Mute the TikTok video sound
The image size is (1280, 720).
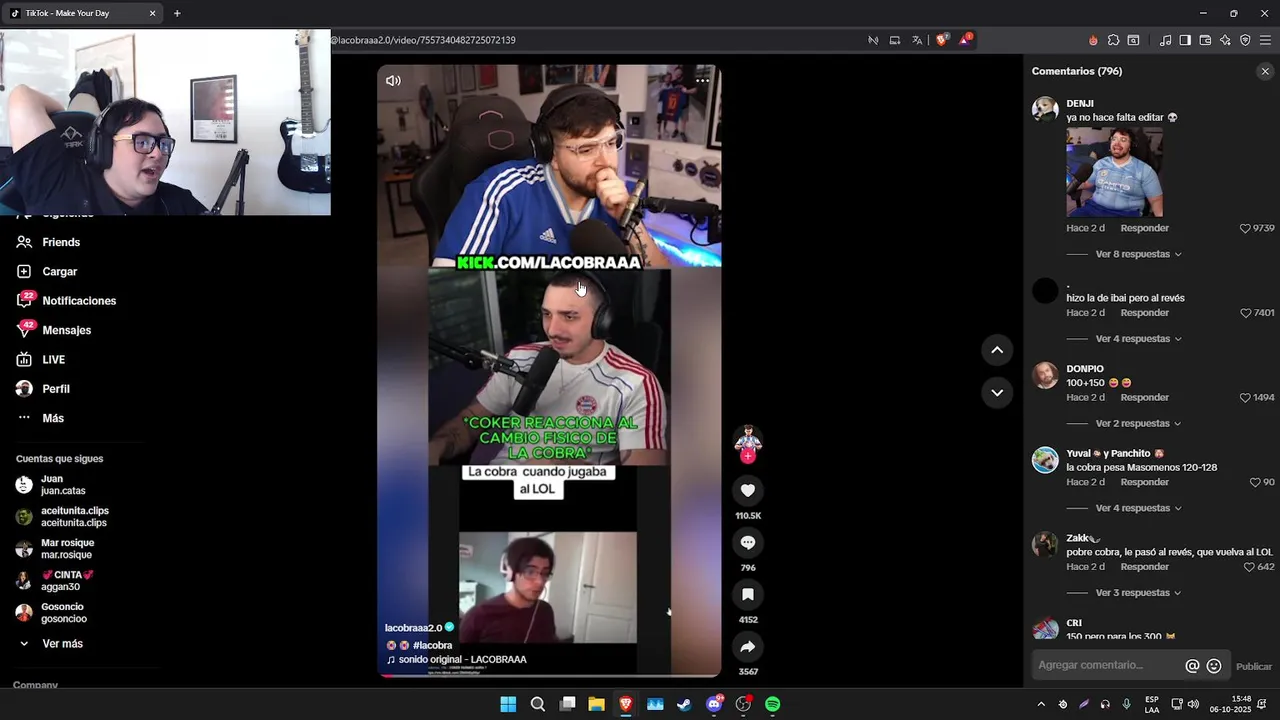393,81
